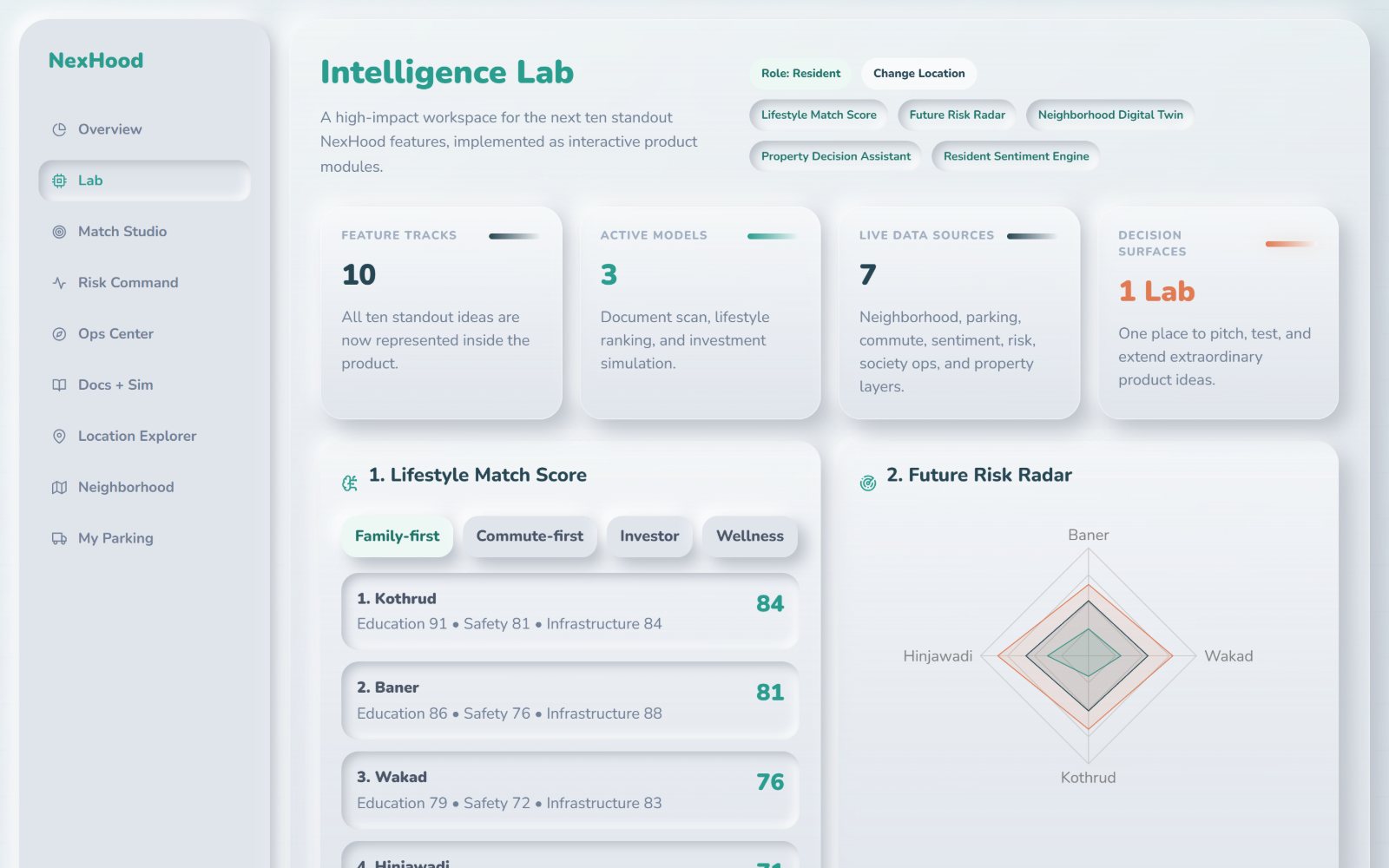The image size is (1389, 868).
Task: Go to Match Studio page
Action: point(144,232)
